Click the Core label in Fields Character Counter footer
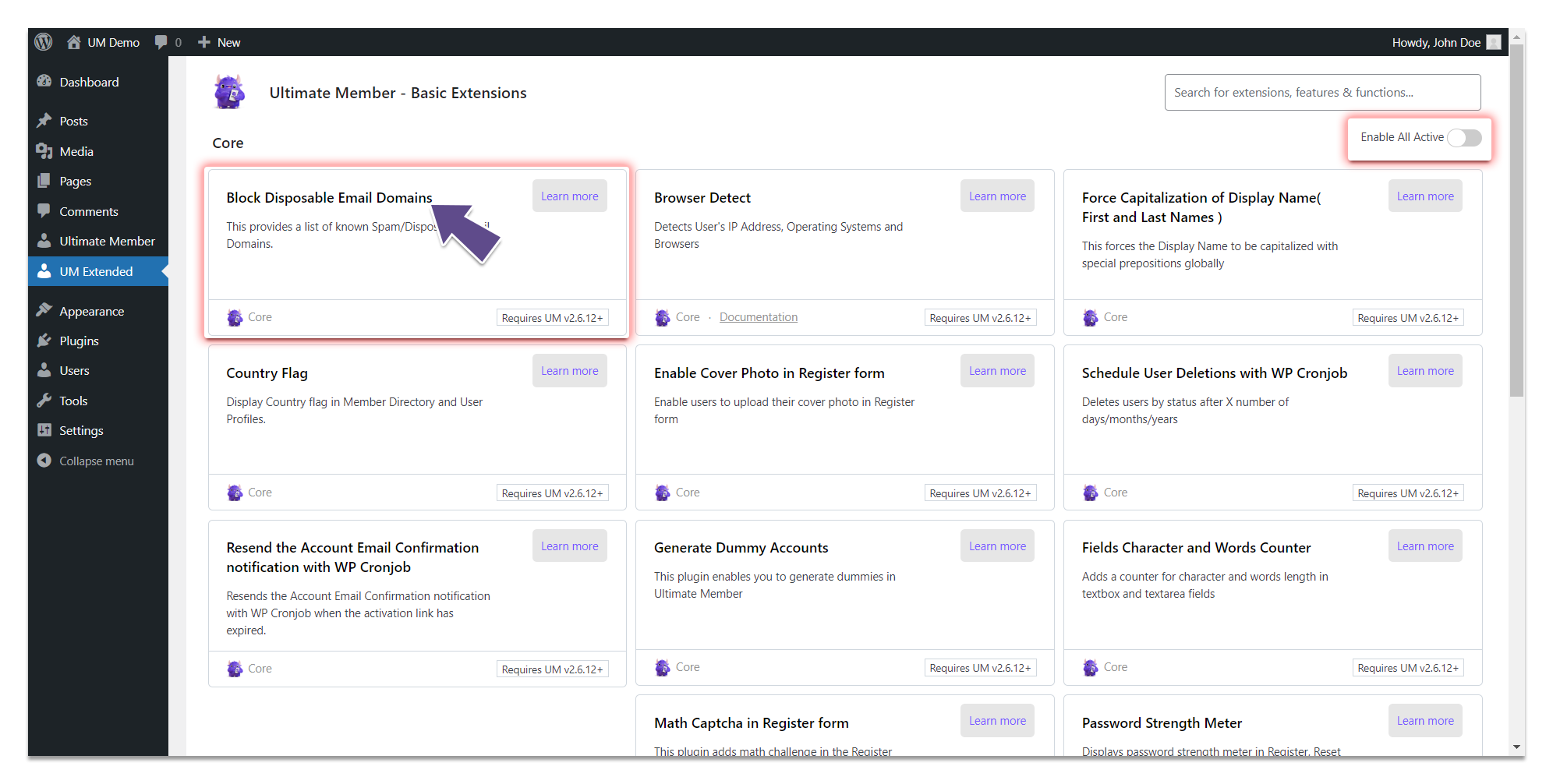The image size is (1553, 784). 1115,667
